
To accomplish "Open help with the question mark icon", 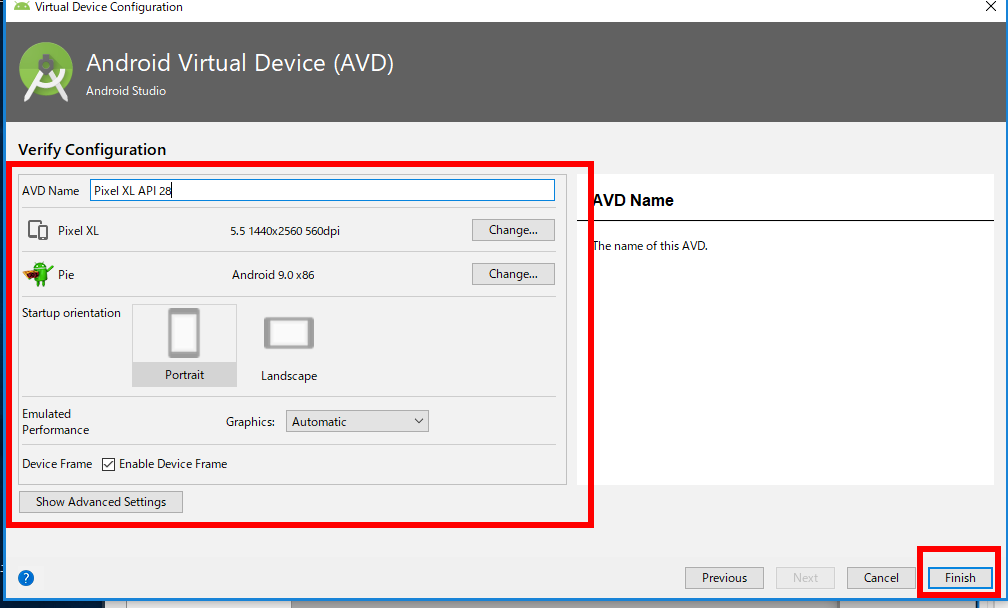I will point(26,578).
